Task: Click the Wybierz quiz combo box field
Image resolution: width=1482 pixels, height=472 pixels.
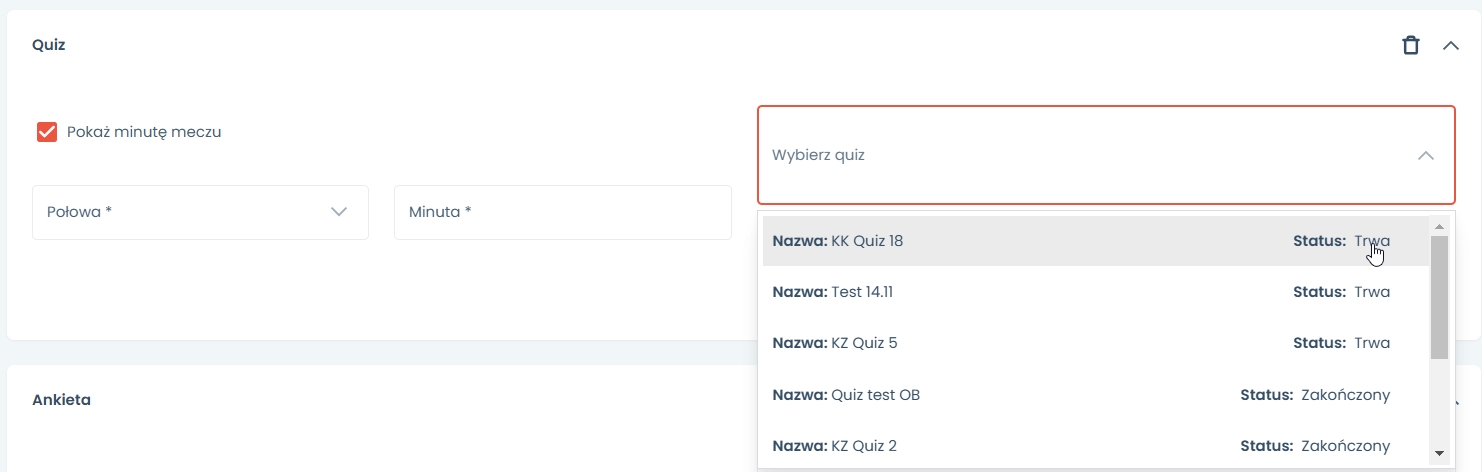Action: click(x=1080, y=155)
